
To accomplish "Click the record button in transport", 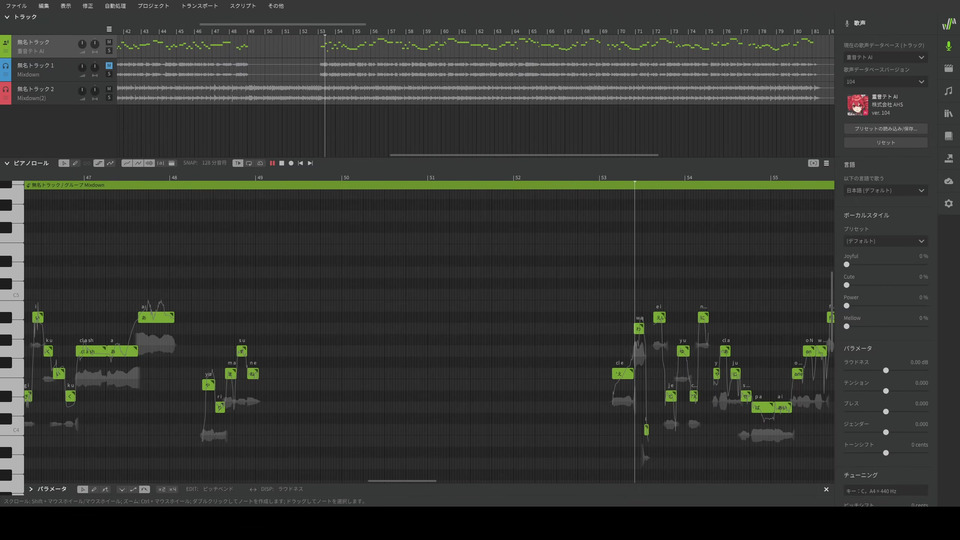I will (x=291, y=163).
